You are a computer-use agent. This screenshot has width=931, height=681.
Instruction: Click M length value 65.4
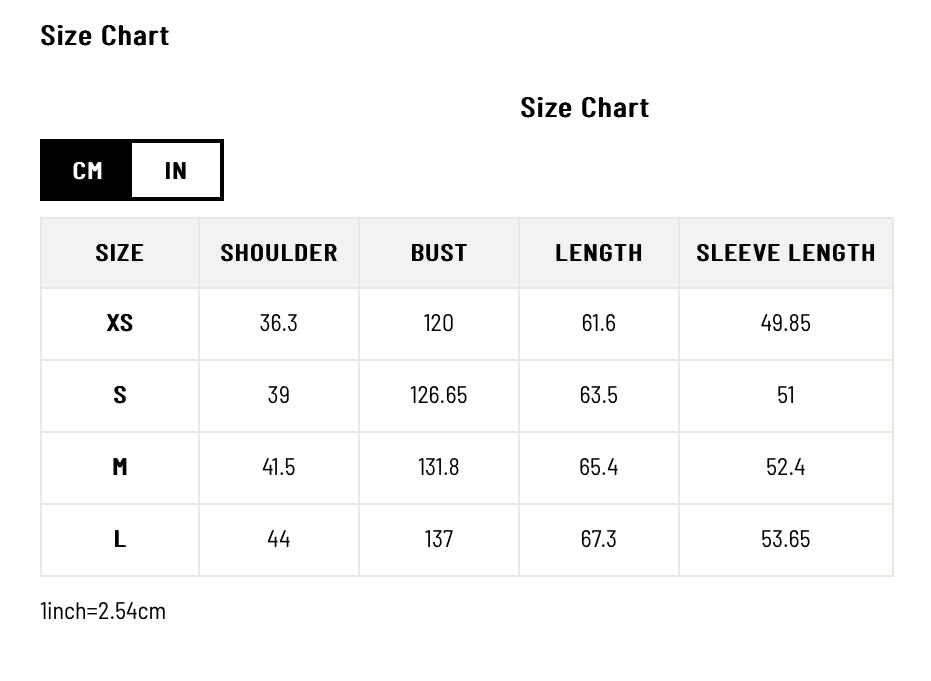click(599, 467)
